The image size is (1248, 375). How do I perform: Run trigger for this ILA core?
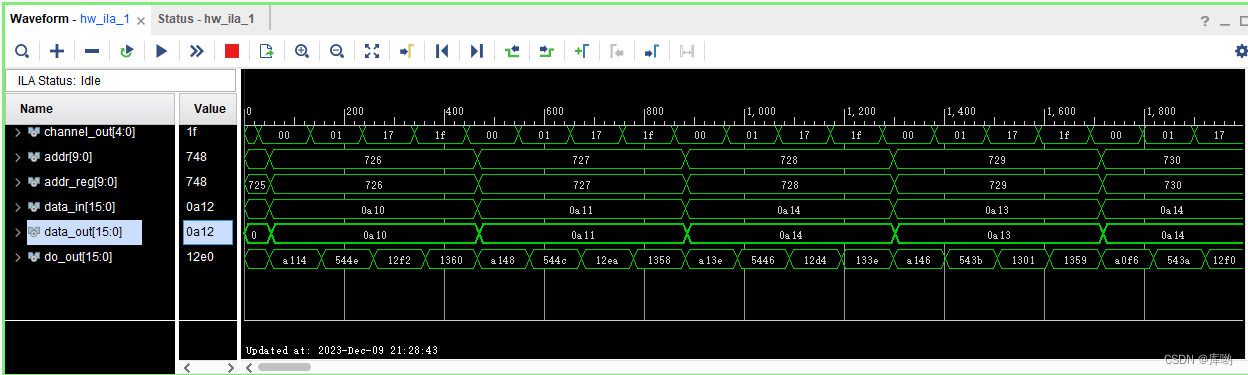click(x=161, y=51)
